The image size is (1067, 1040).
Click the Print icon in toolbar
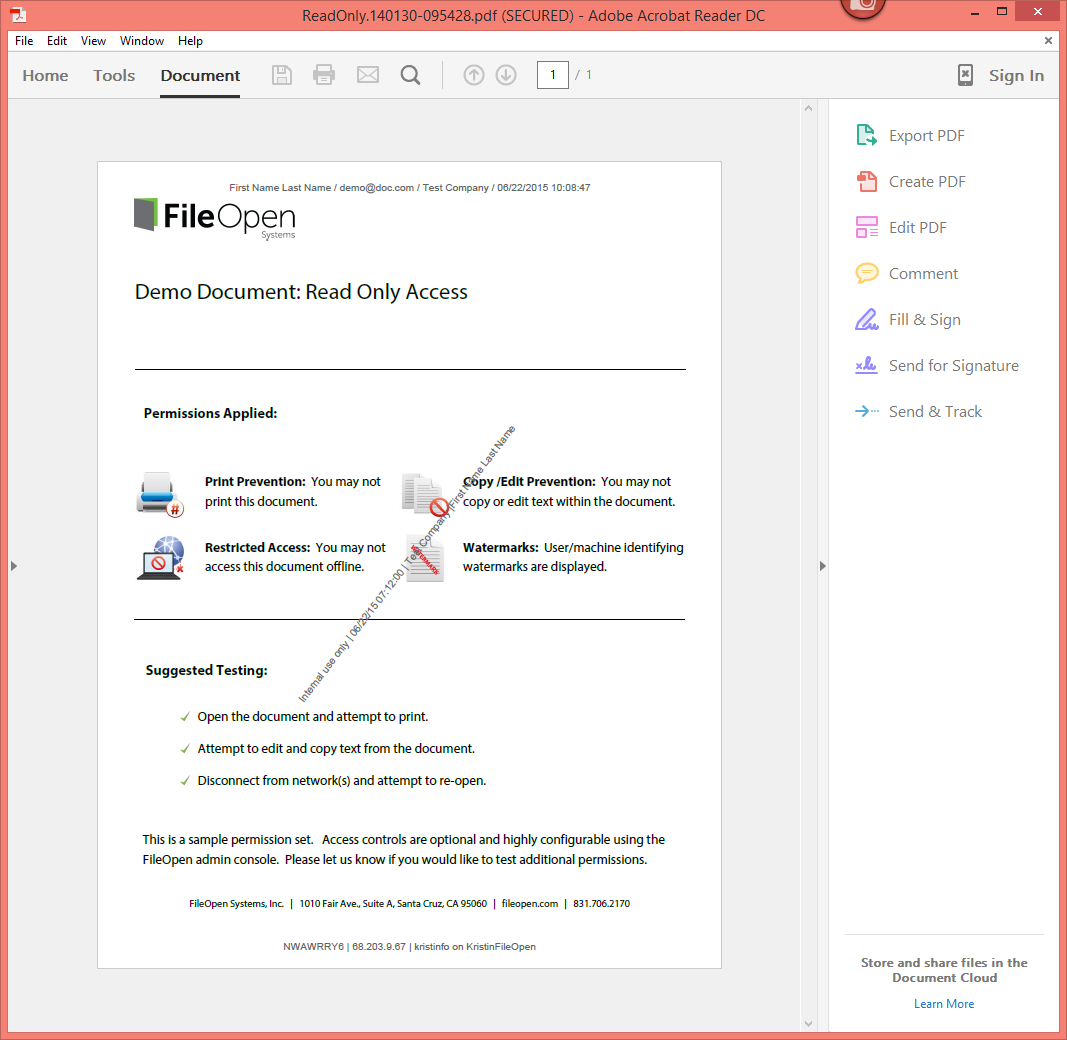click(x=324, y=75)
